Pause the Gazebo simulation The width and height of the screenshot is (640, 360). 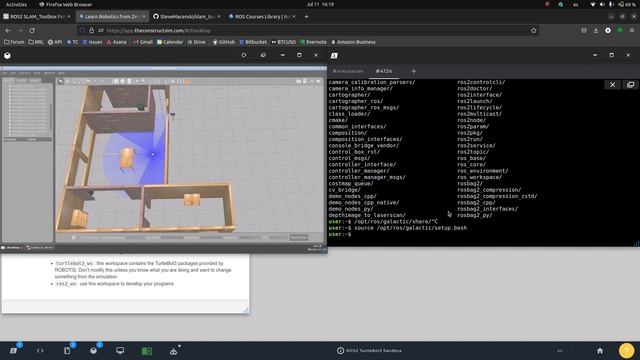(73, 237)
